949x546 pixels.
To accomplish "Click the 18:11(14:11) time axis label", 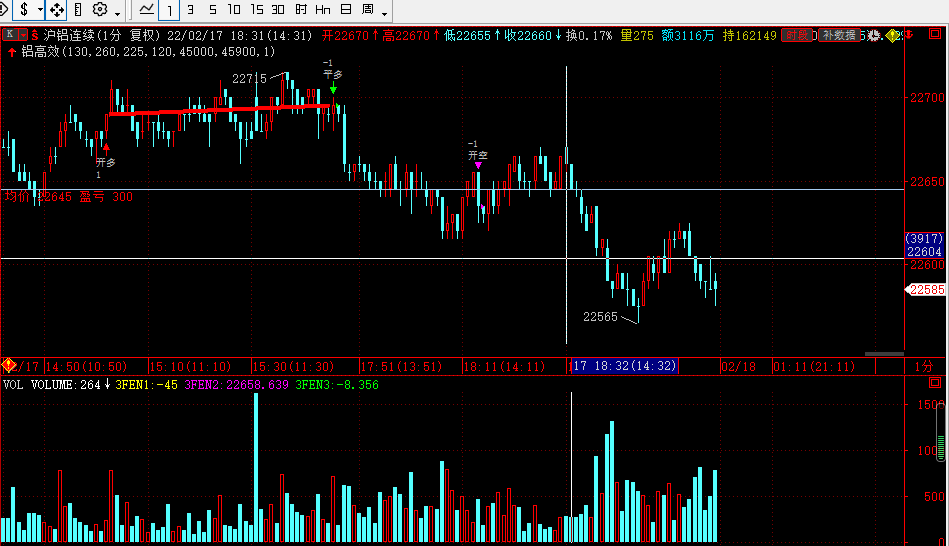I will click(x=504, y=366).
